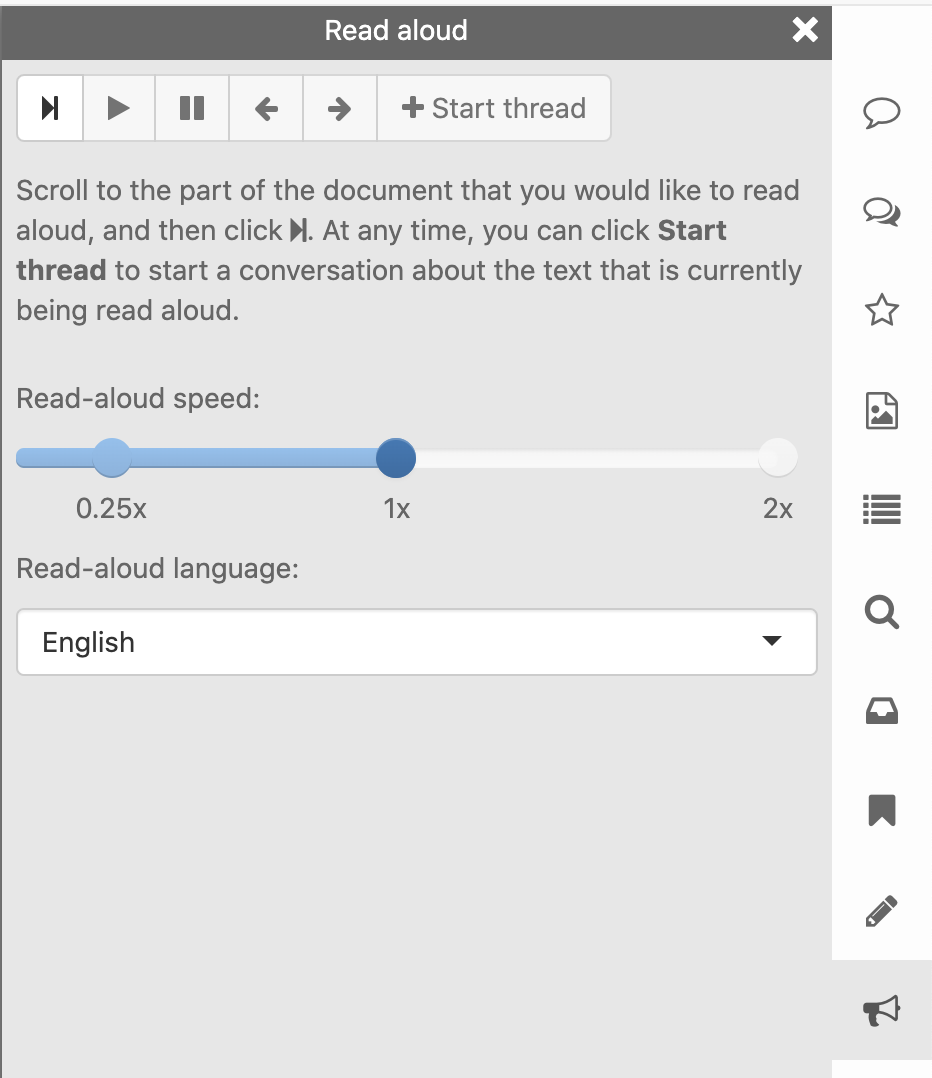932x1078 pixels.
Task: Click the Start thread button
Action: tap(494, 108)
